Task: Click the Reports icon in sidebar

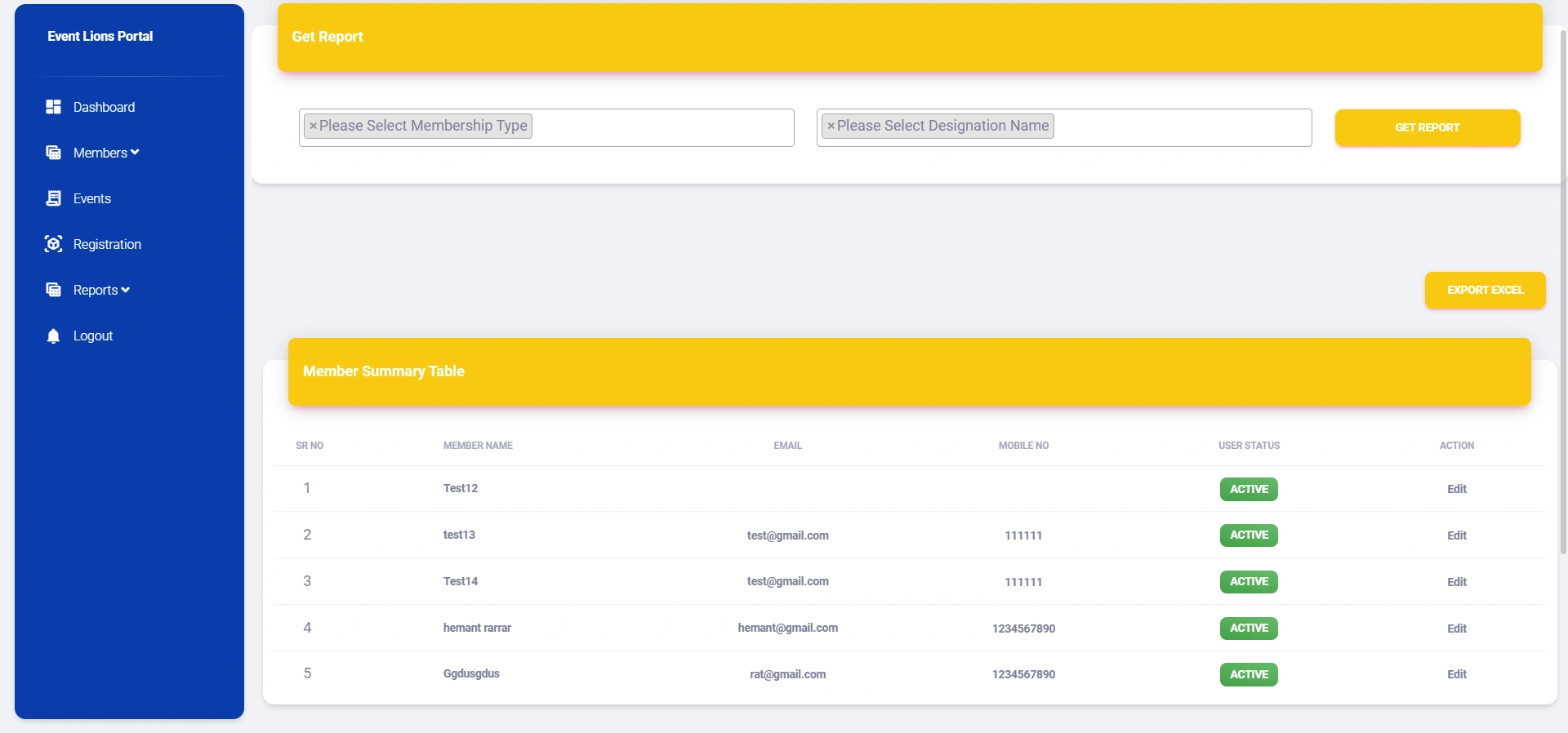Action: click(53, 290)
